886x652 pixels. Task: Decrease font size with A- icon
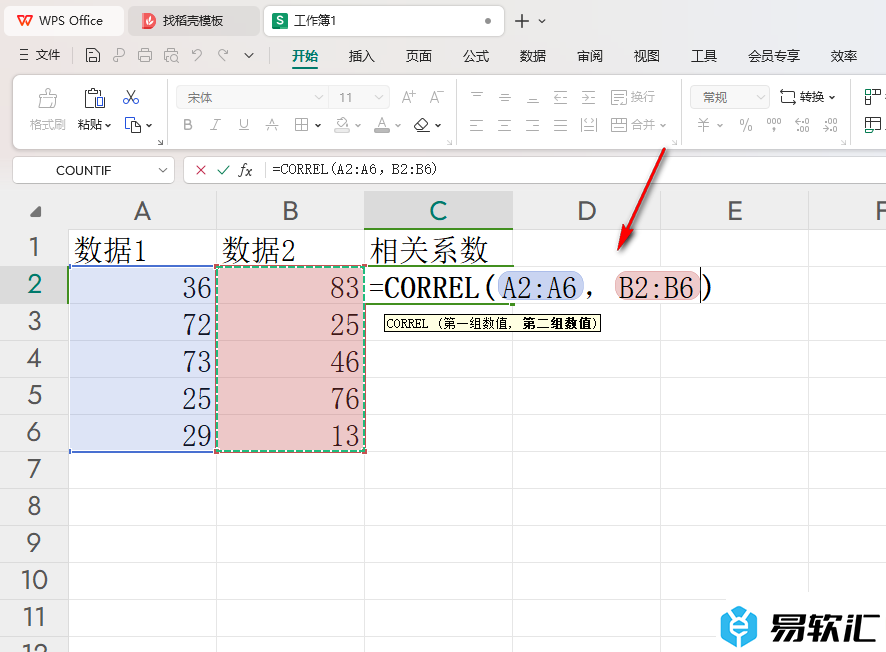coord(436,97)
